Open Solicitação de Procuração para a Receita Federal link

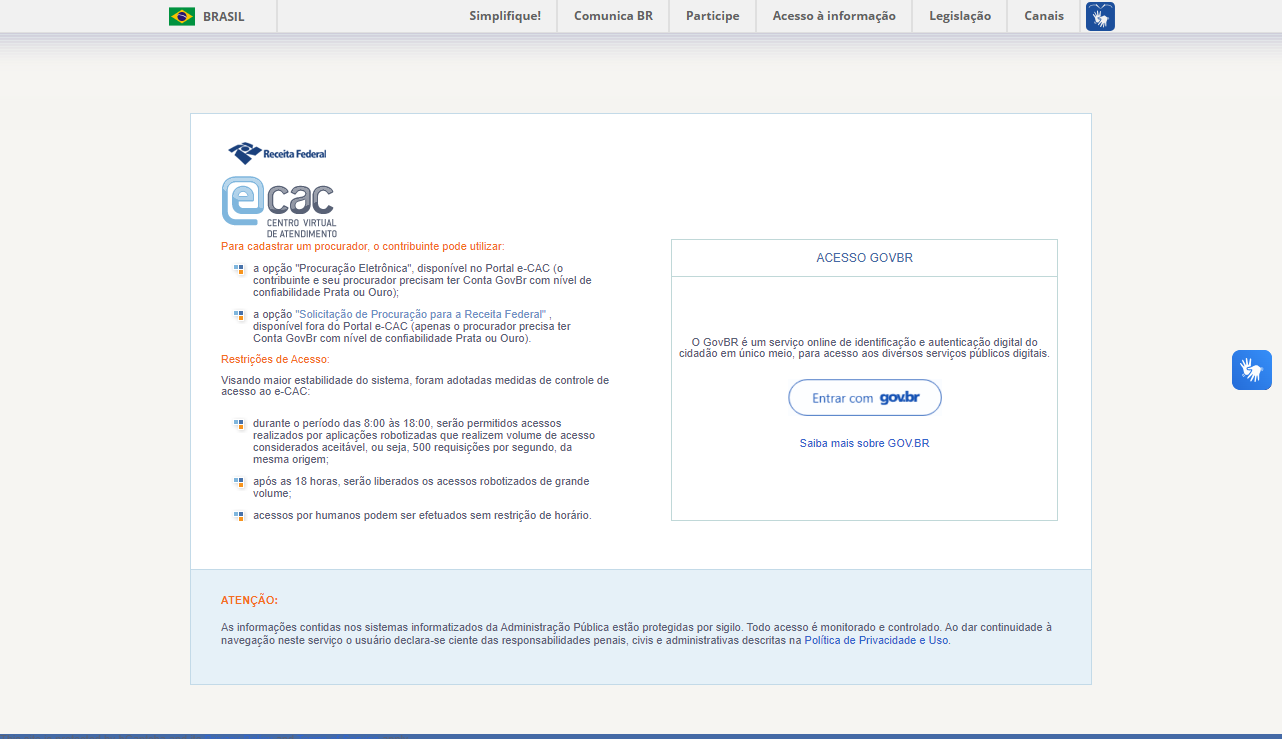[x=421, y=314]
